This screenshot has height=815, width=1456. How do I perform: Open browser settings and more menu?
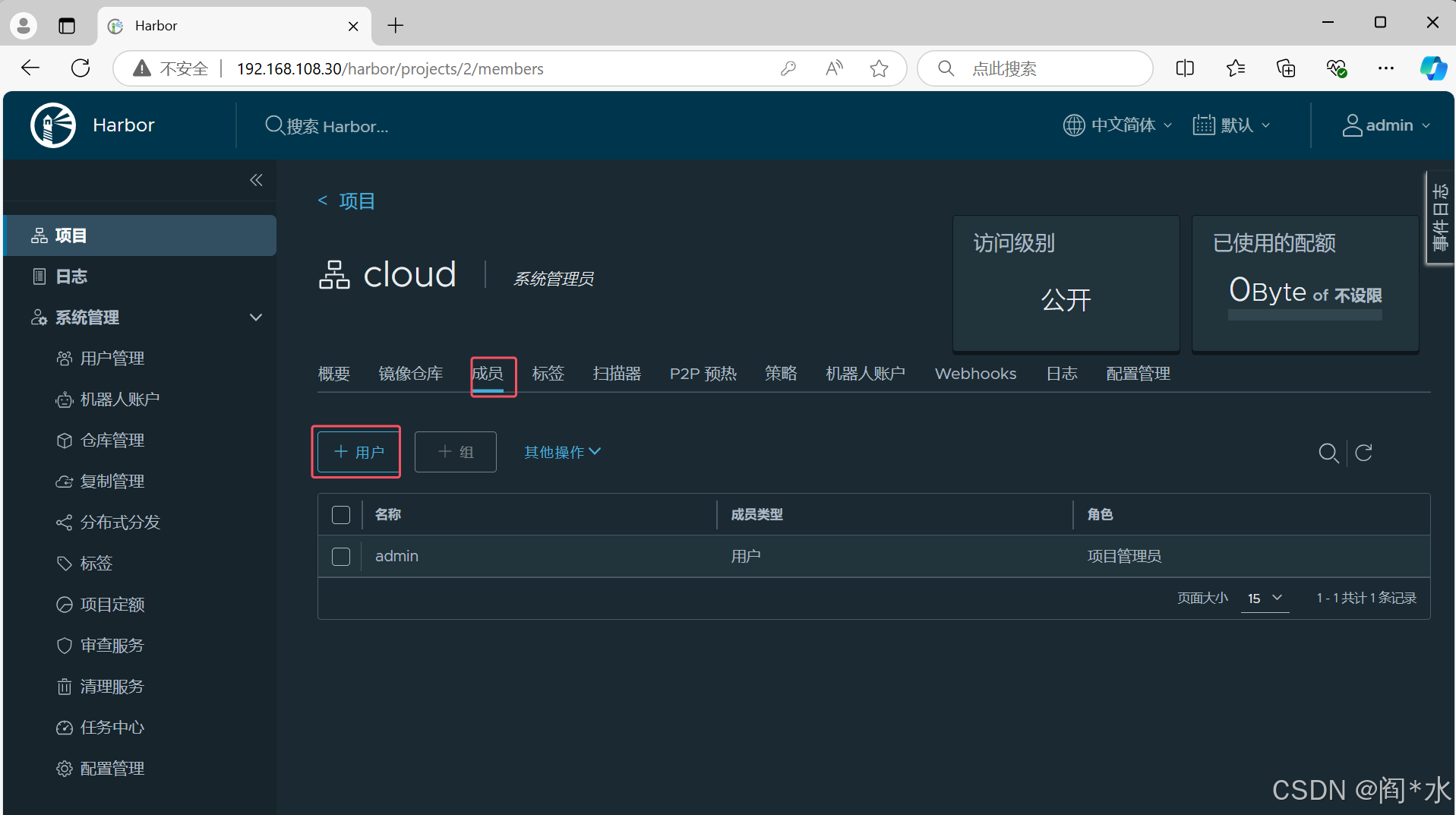(1386, 68)
